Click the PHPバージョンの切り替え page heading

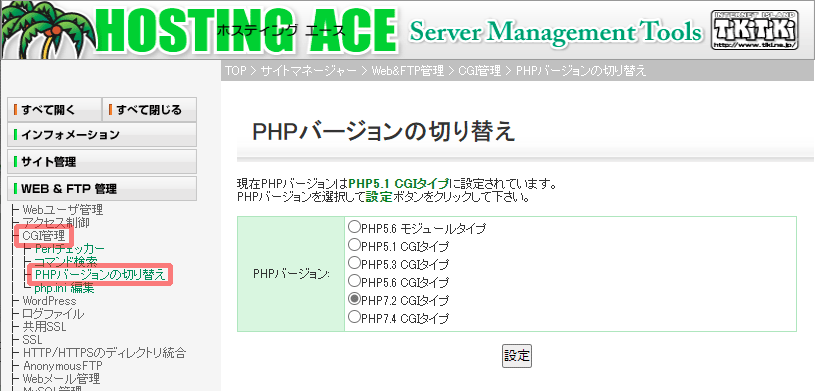[384, 132]
